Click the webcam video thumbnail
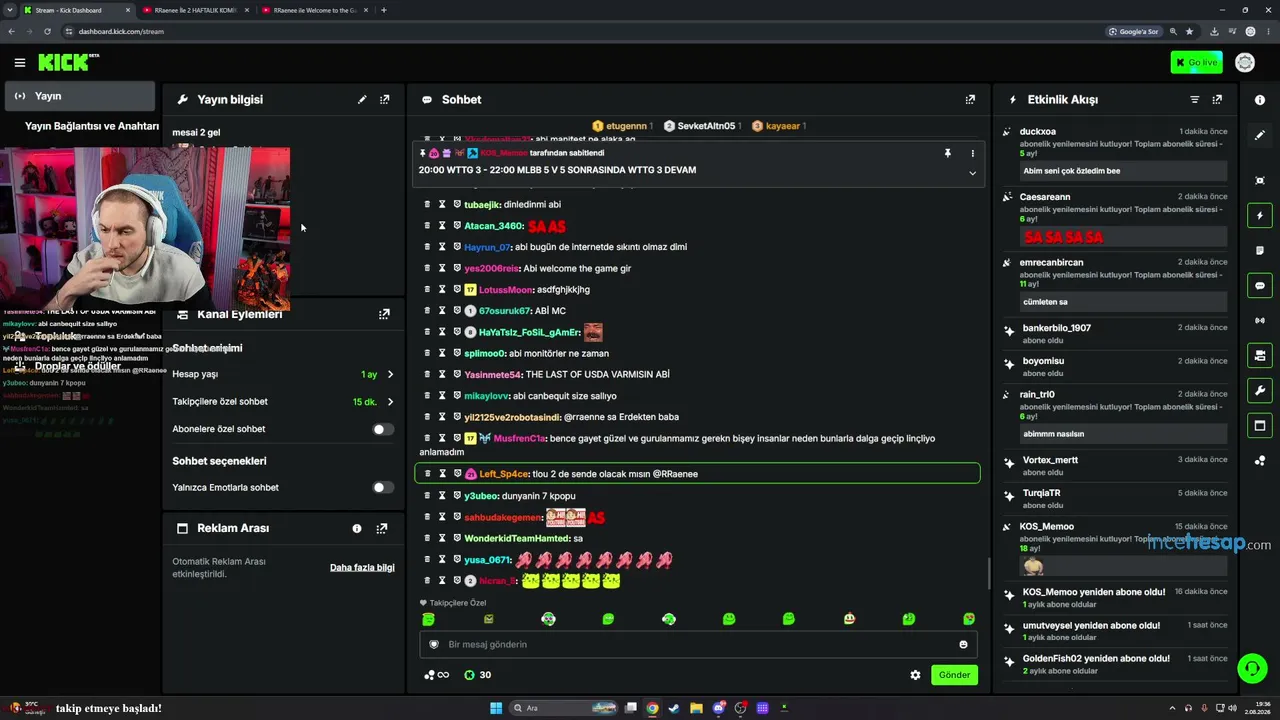The width and height of the screenshot is (1280, 720). (145, 228)
